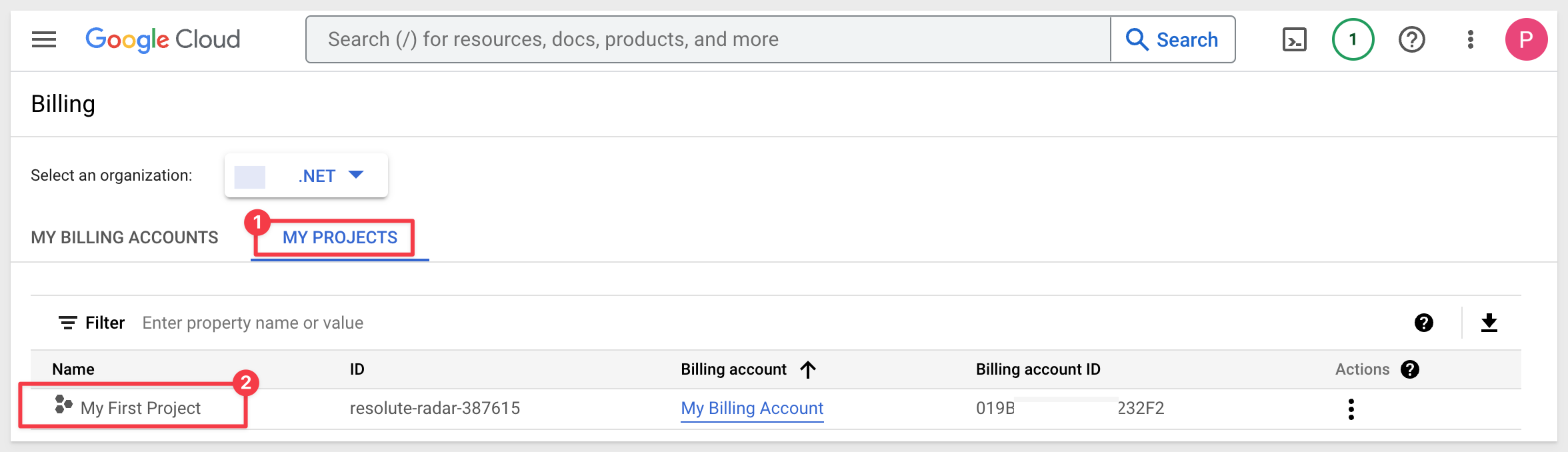Open actions menu for My First Project
The height and width of the screenshot is (452, 1568).
(x=1351, y=409)
